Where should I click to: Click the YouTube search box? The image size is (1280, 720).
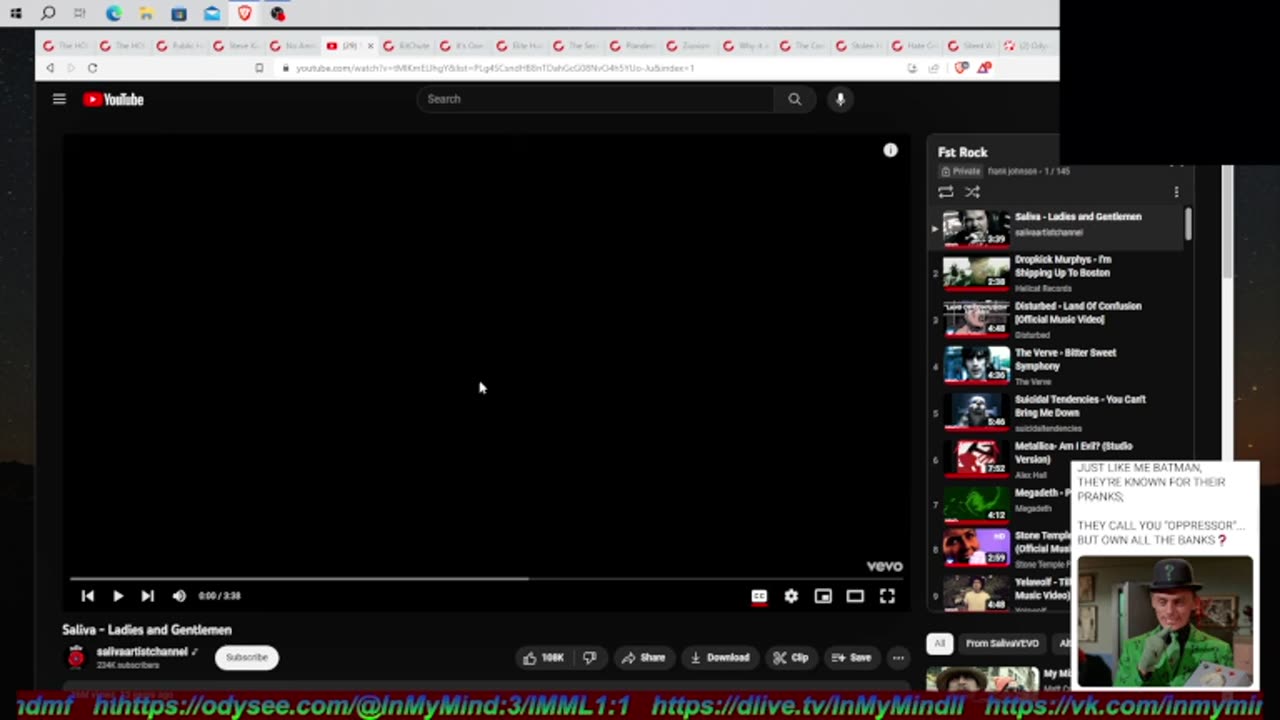pos(595,99)
